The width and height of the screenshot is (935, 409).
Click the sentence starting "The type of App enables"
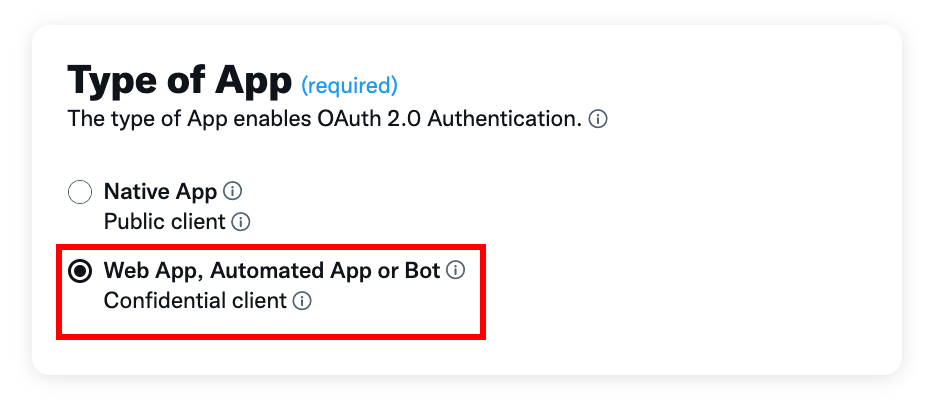coord(324,119)
